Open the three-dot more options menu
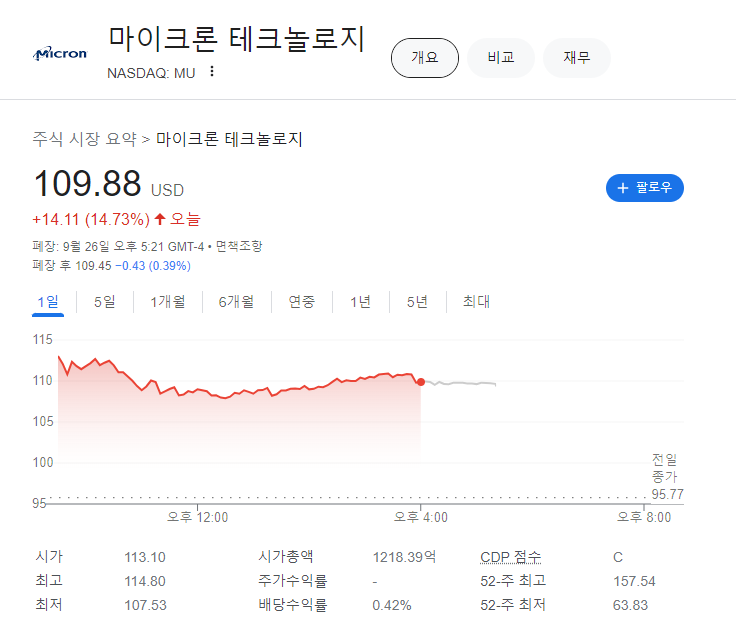The image size is (736, 628). 212,71
